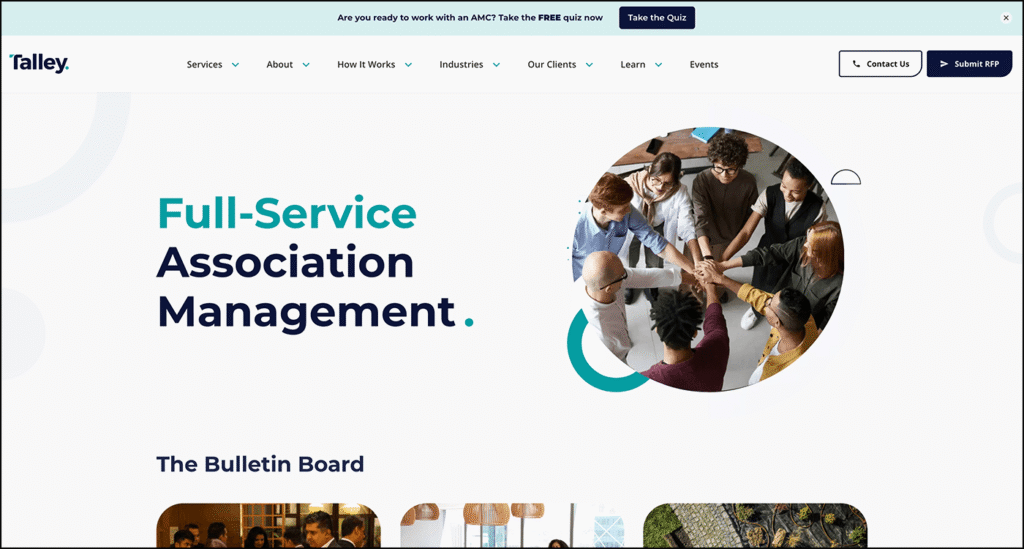Expand the chevron beside How It Works
This screenshot has width=1024, height=549.
coord(408,65)
